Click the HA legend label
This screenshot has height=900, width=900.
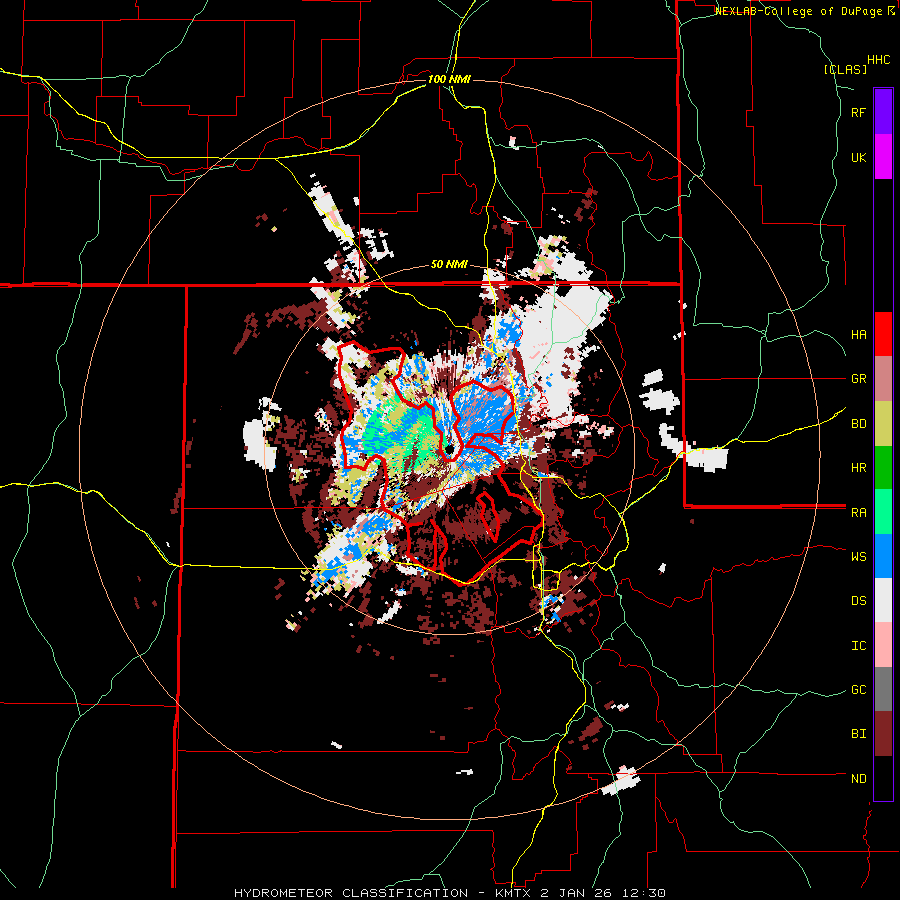click(858, 335)
